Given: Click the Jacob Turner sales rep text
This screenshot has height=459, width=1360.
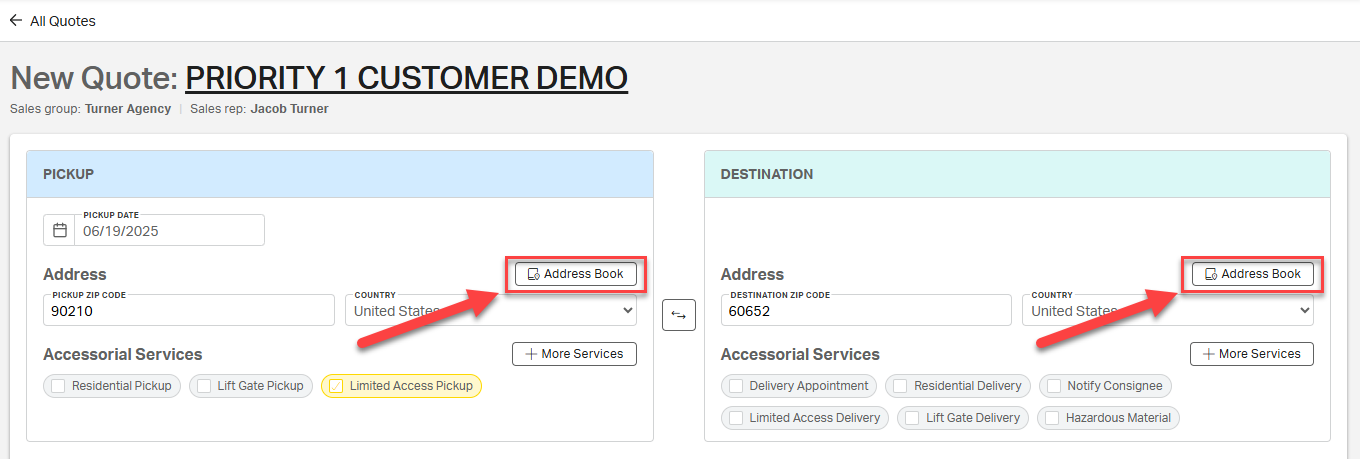Looking at the screenshot, I should point(289,109).
